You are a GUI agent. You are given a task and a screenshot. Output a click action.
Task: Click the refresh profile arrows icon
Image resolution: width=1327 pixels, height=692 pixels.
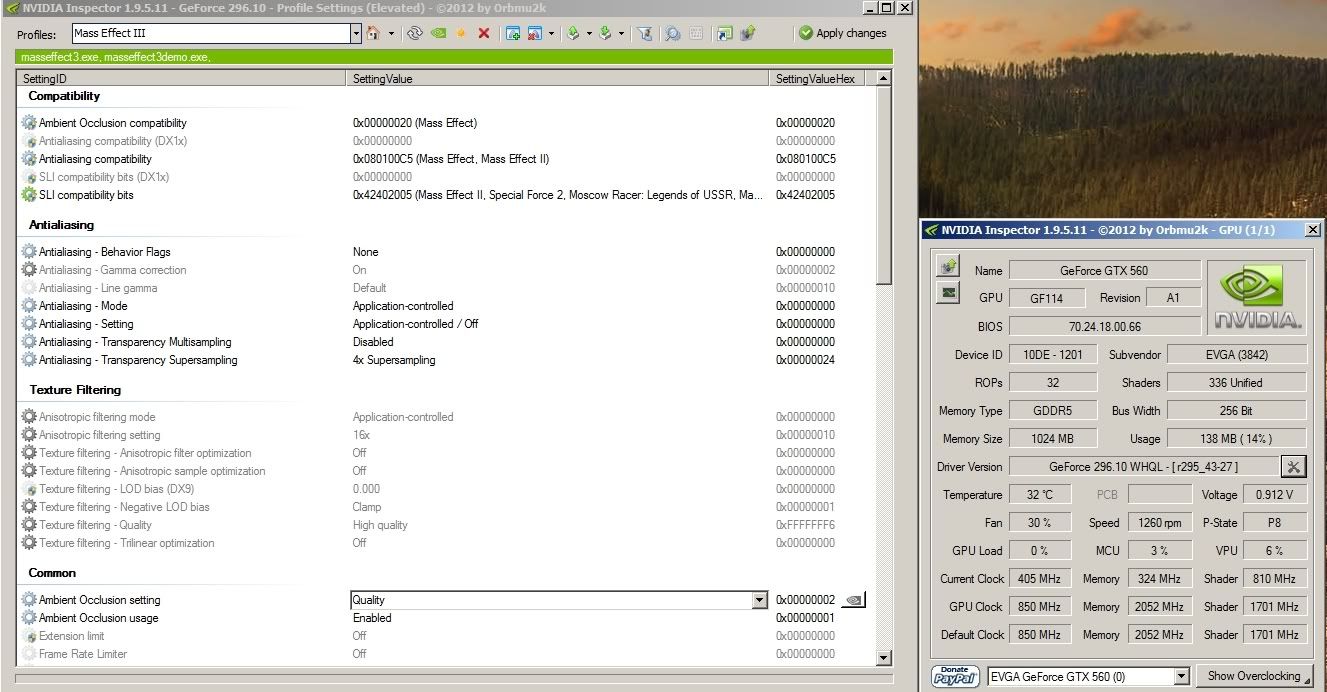pyautogui.click(x=415, y=33)
